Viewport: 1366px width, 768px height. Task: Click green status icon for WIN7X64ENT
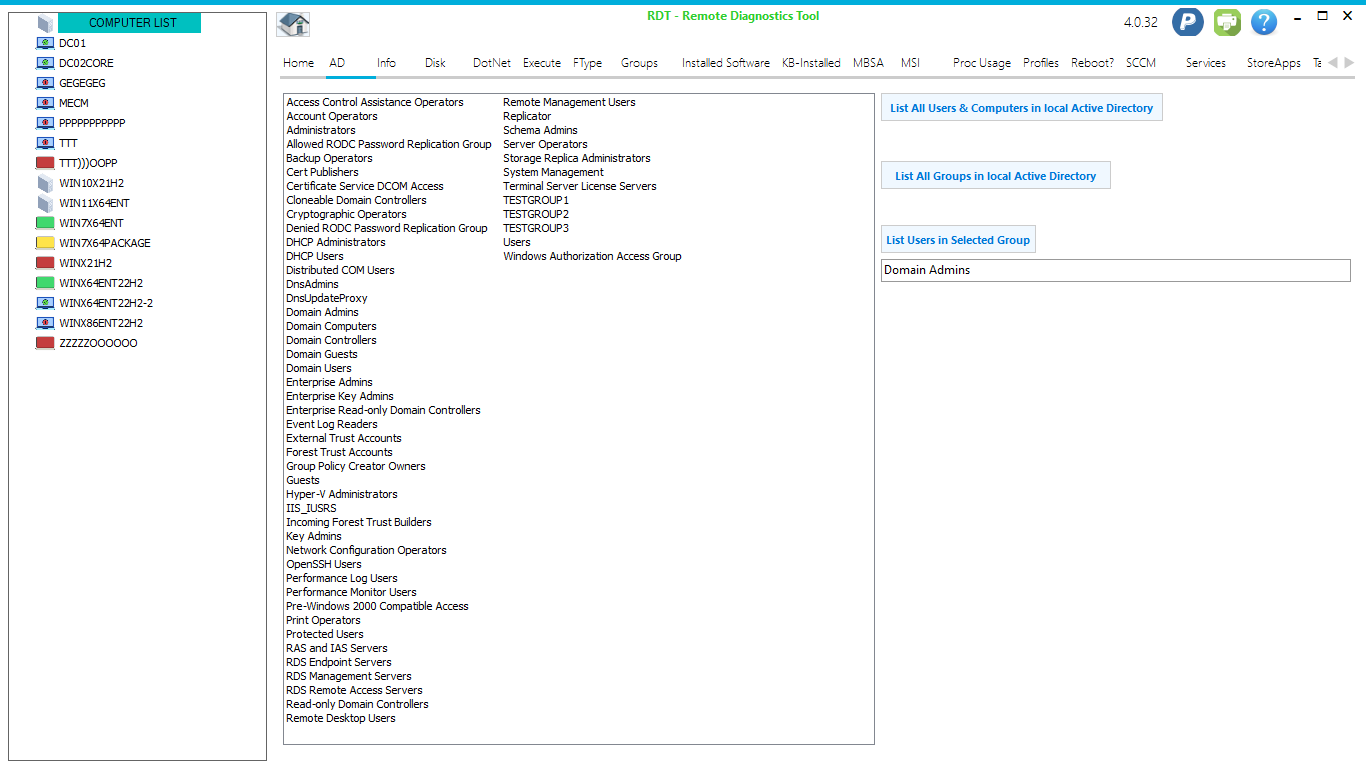tap(45, 223)
